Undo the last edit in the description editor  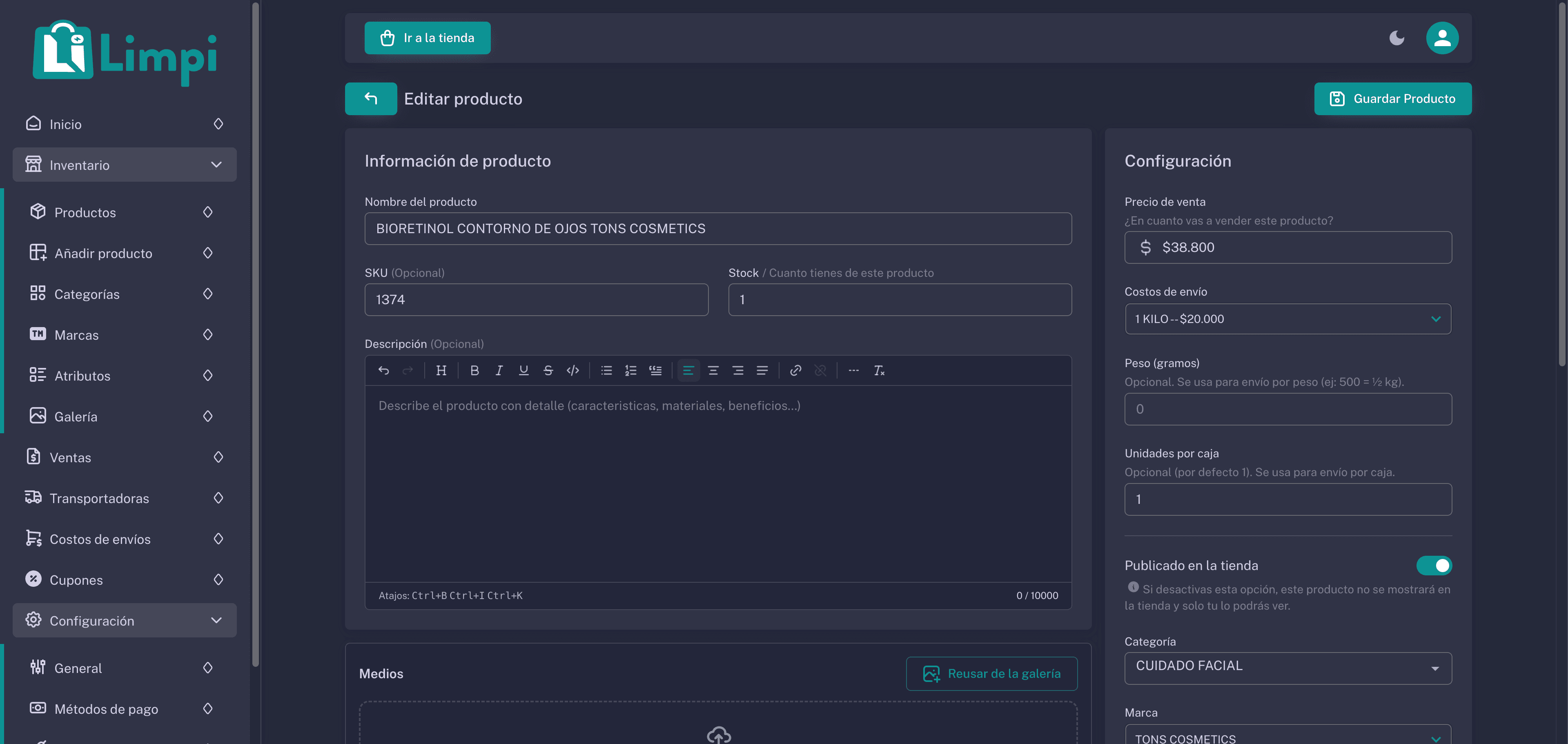(x=383, y=370)
